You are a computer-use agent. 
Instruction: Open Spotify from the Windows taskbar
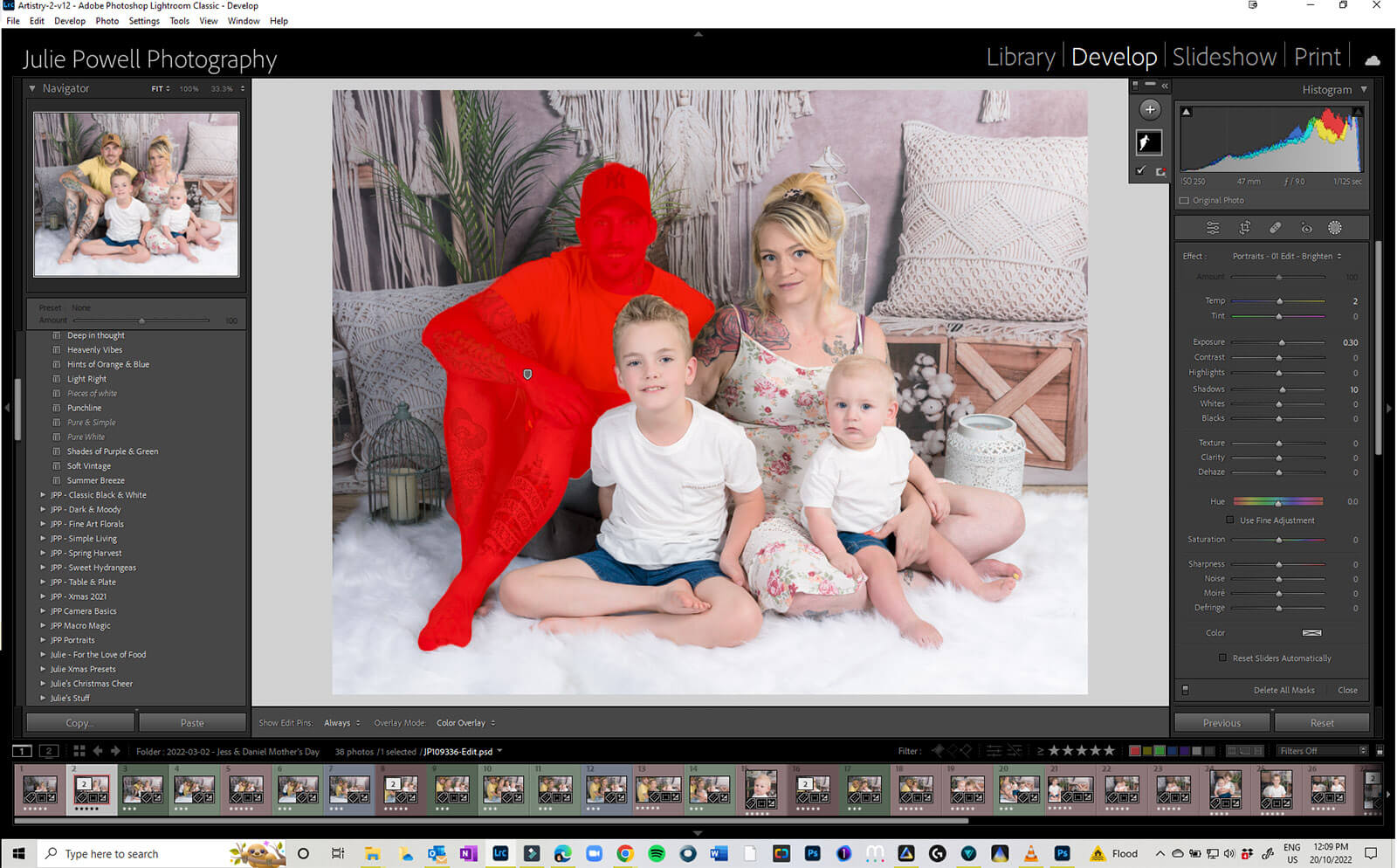(x=657, y=853)
